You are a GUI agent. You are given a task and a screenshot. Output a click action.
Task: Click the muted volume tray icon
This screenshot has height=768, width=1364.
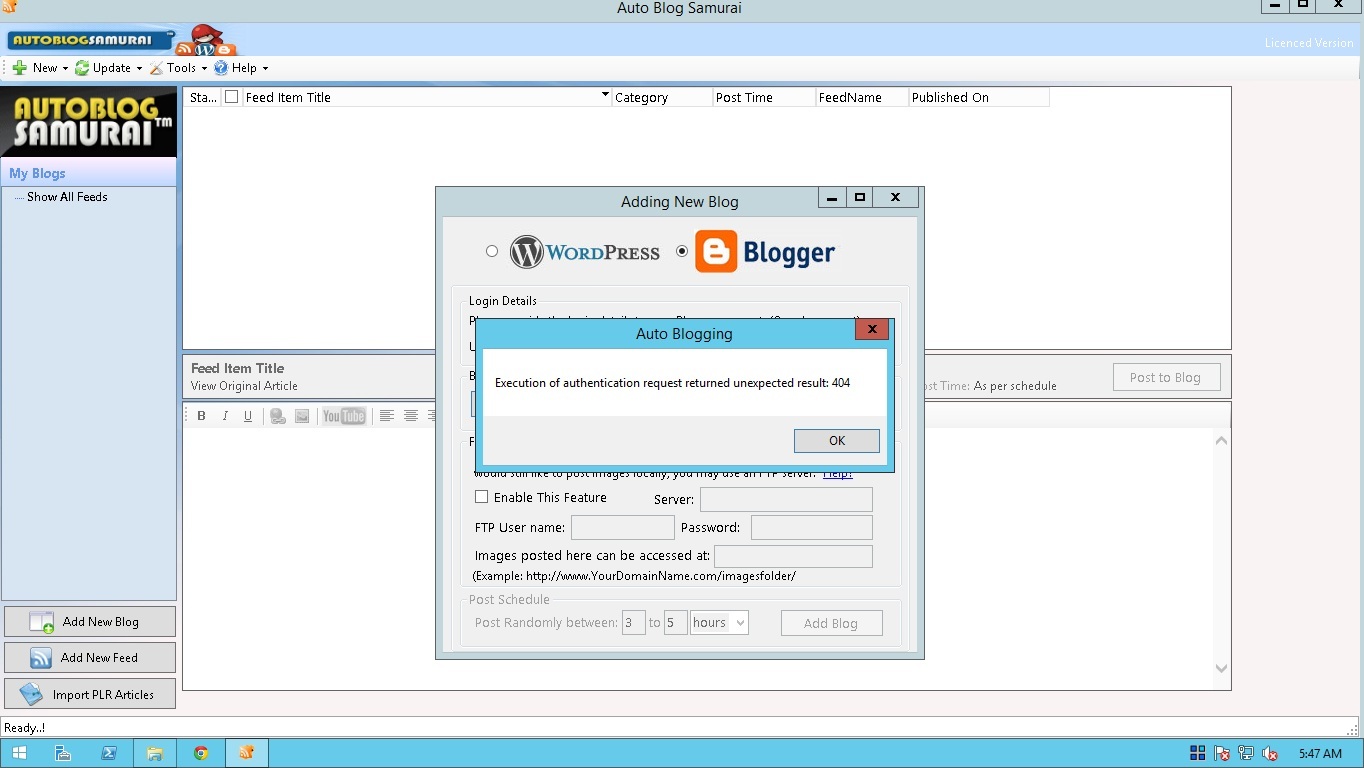point(1270,753)
